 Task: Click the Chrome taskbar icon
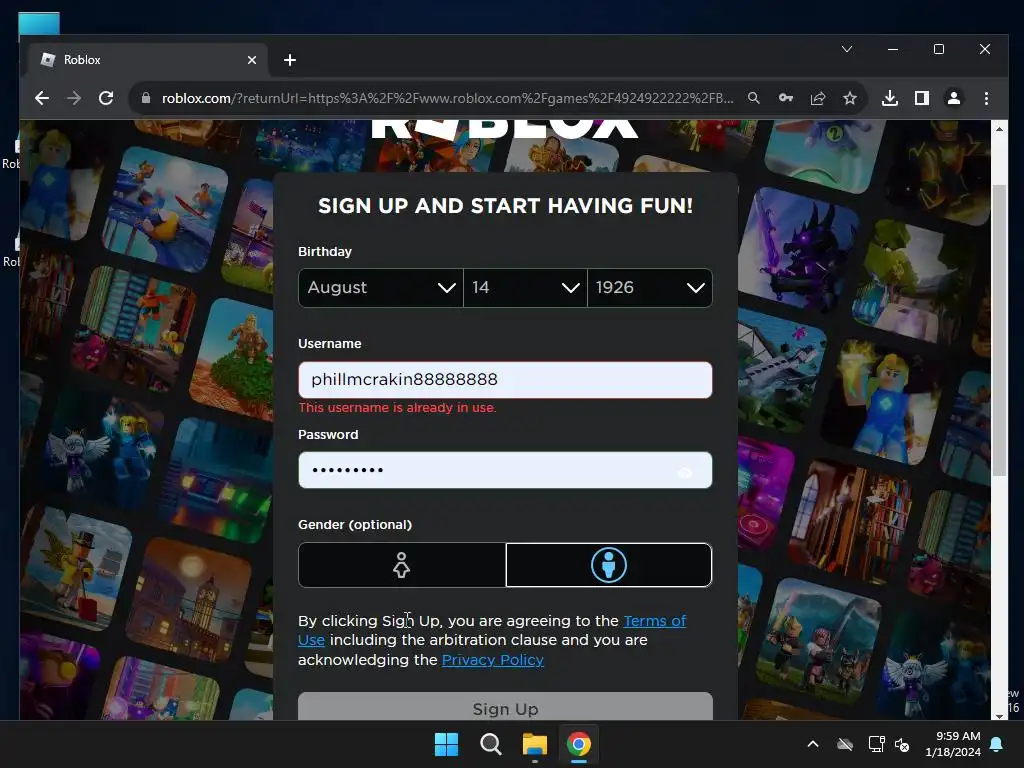579,744
